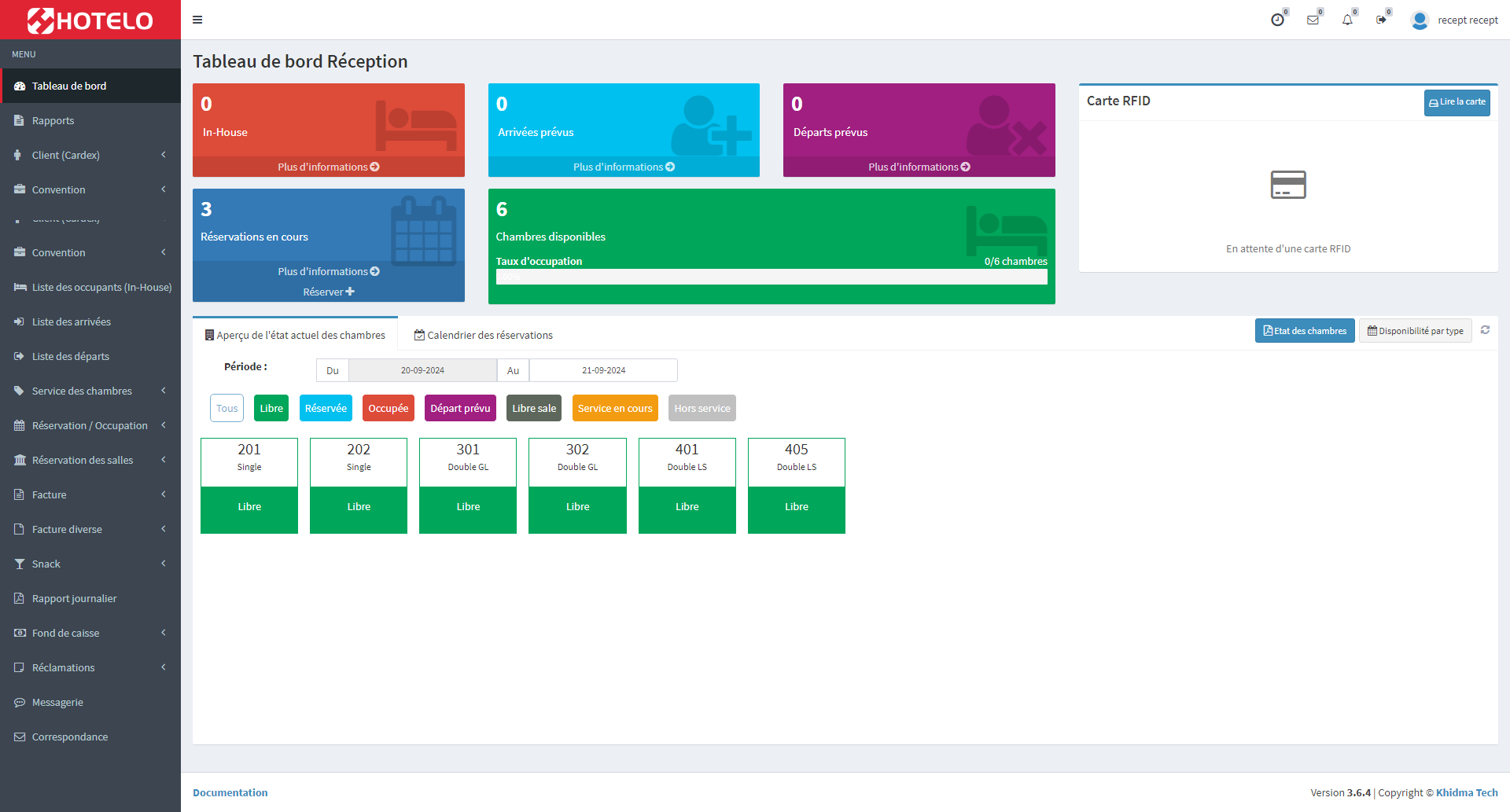Open the Documentation link in footer
The image size is (1510, 812).
pos(230,792)
